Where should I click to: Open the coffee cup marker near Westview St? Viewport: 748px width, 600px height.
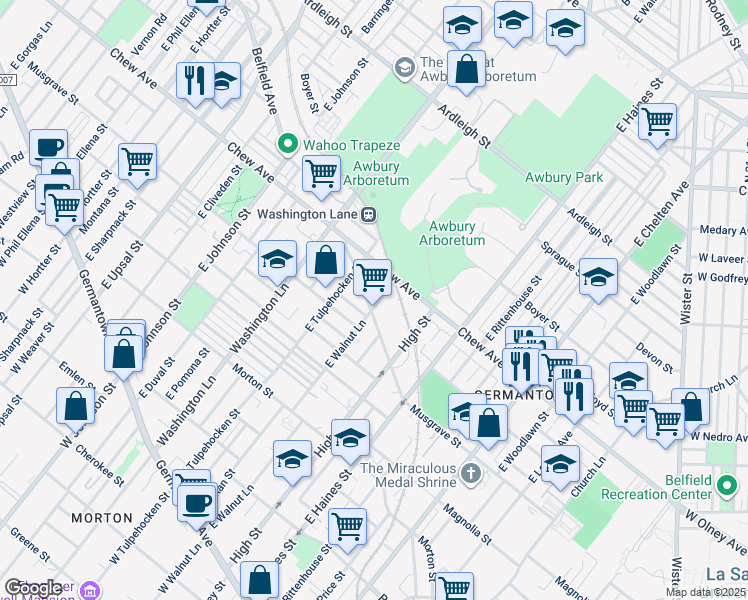(x=48, y=147)
